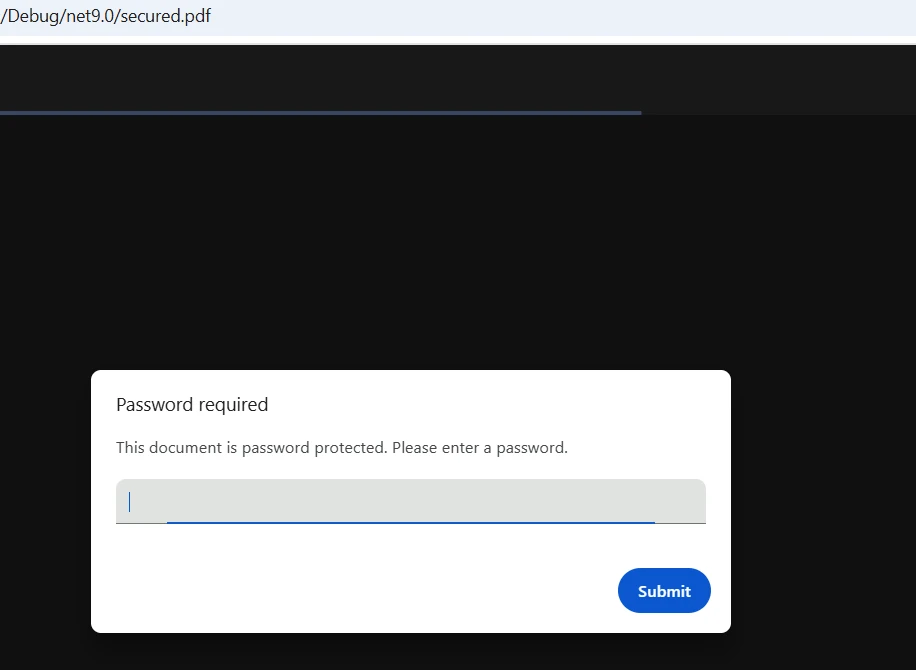
Task: Click the filled part of the loading bar
Action: (x=320, y=113)
